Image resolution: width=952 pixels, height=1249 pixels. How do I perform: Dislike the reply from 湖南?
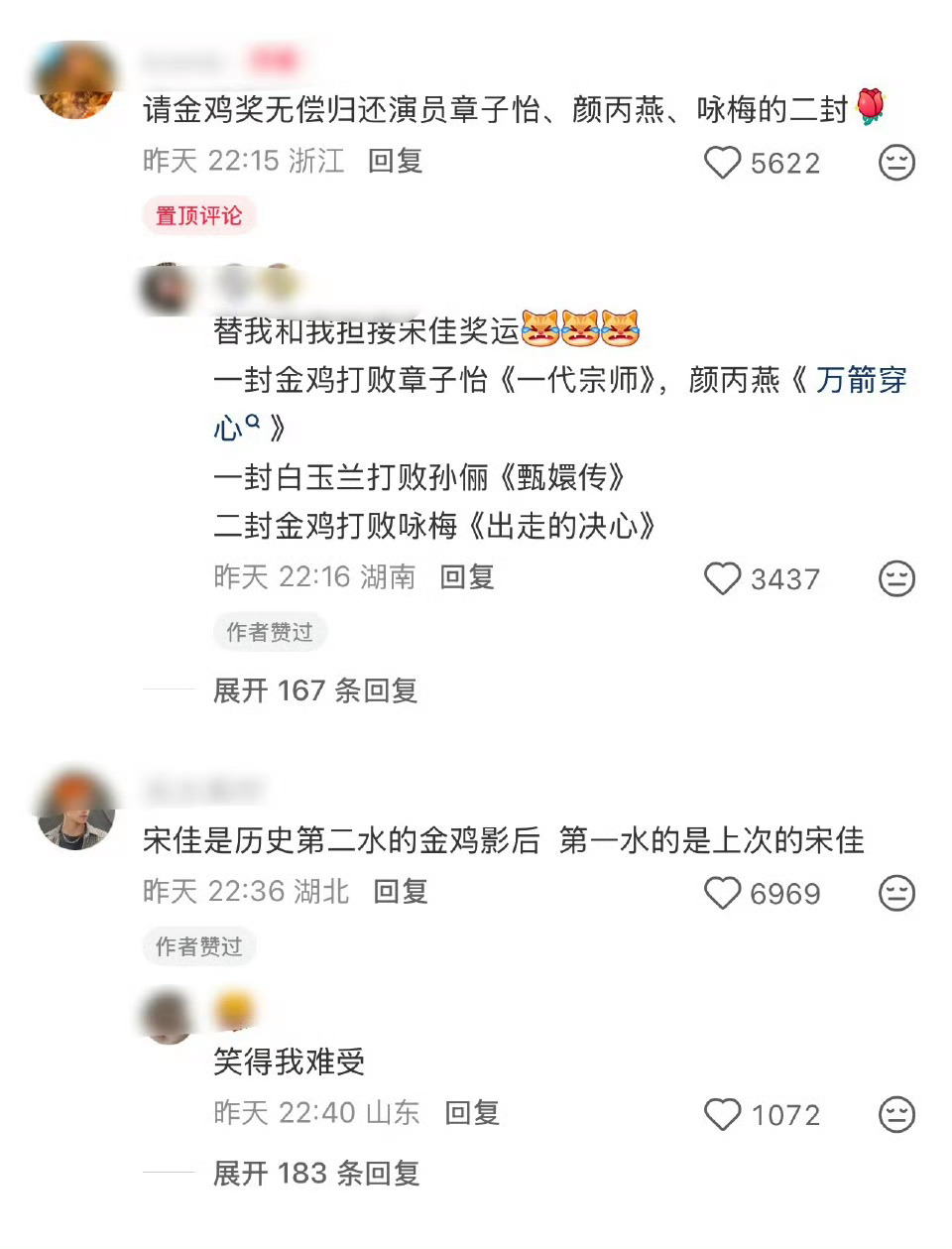click(x=896, y=579)
